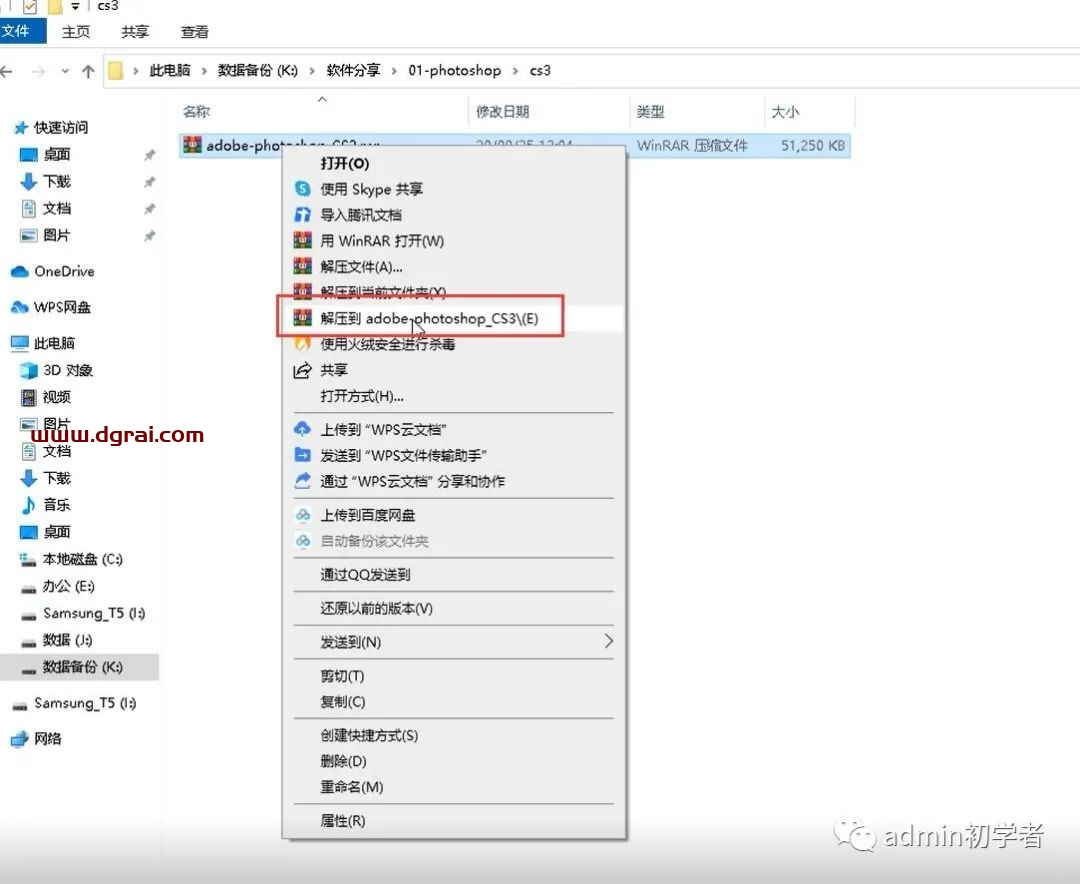This screenshot has width=1080, height=884.
Task: Click the 百度网盘 icon beside 上传到百度网盘
Action: click(x=302, y=515)
